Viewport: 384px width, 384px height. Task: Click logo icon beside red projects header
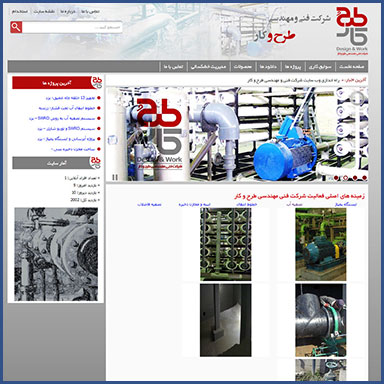97,82
